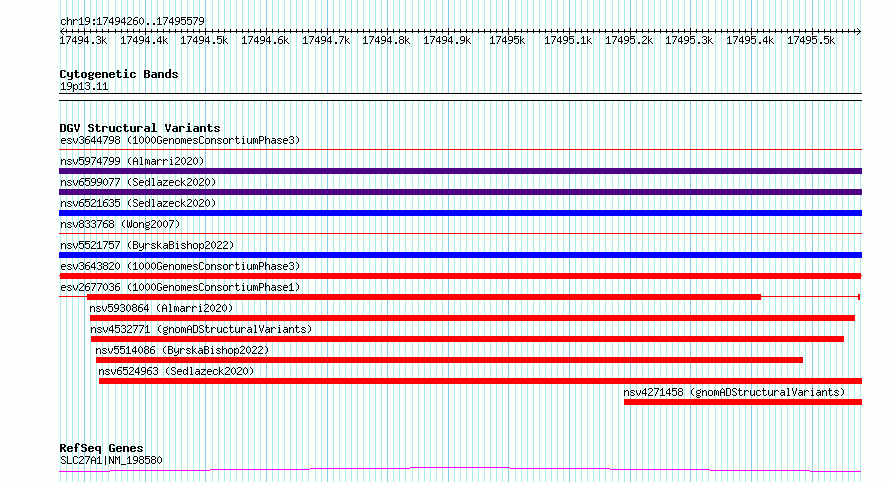This screenshot has height=482, width=890.
Task: Click the blue bar of nsv6521635
Action: (x=460, y=213)
